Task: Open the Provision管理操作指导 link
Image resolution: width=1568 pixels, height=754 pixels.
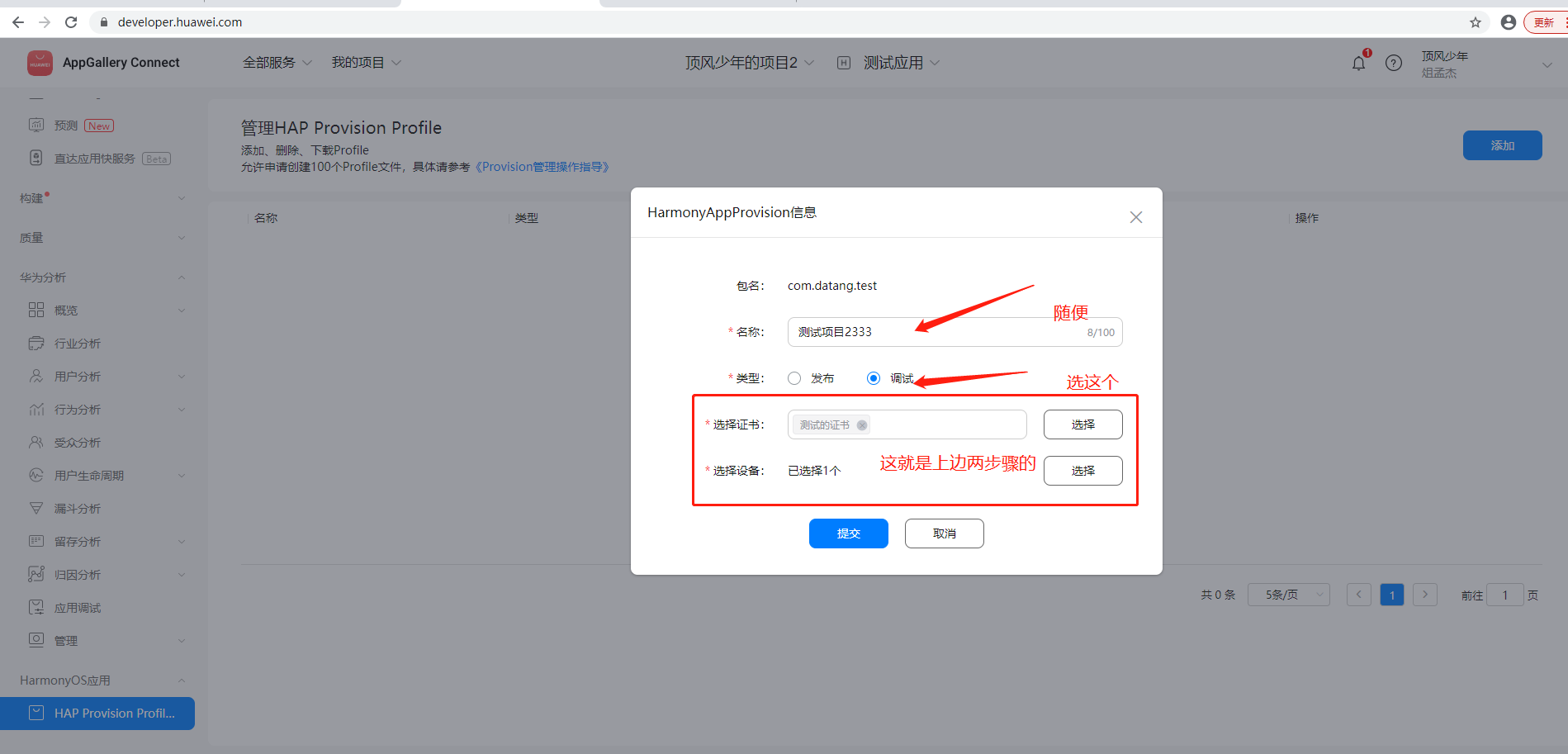Action: [542, 167]
